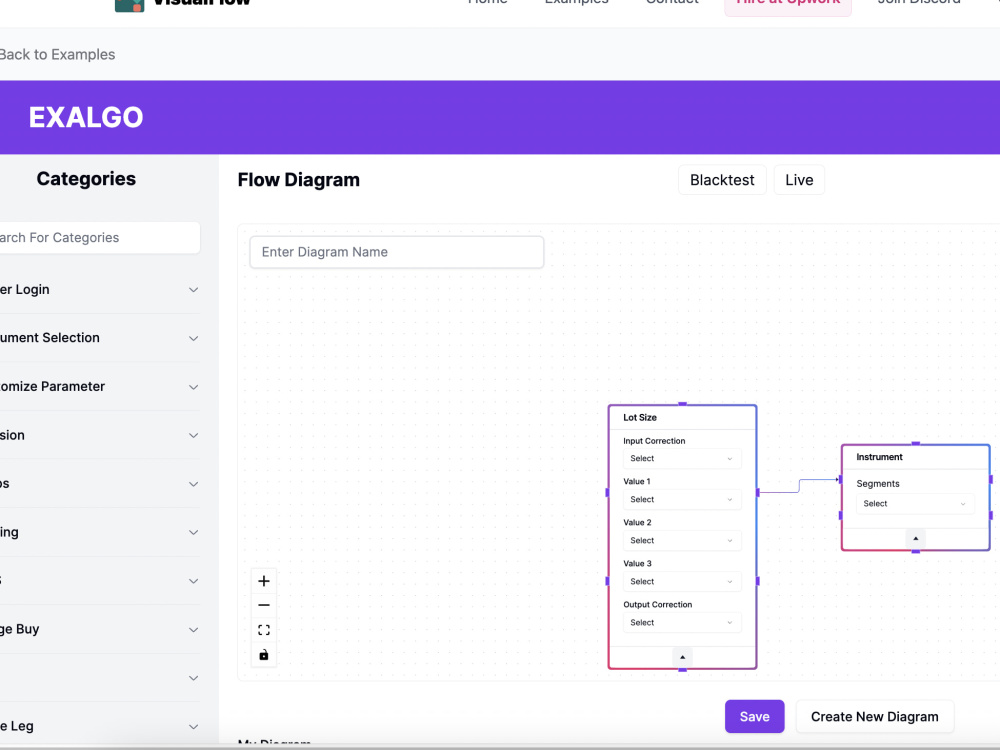Zoom in on the flow canvas
1000x750 pixels.
click(x=263, y=581)
